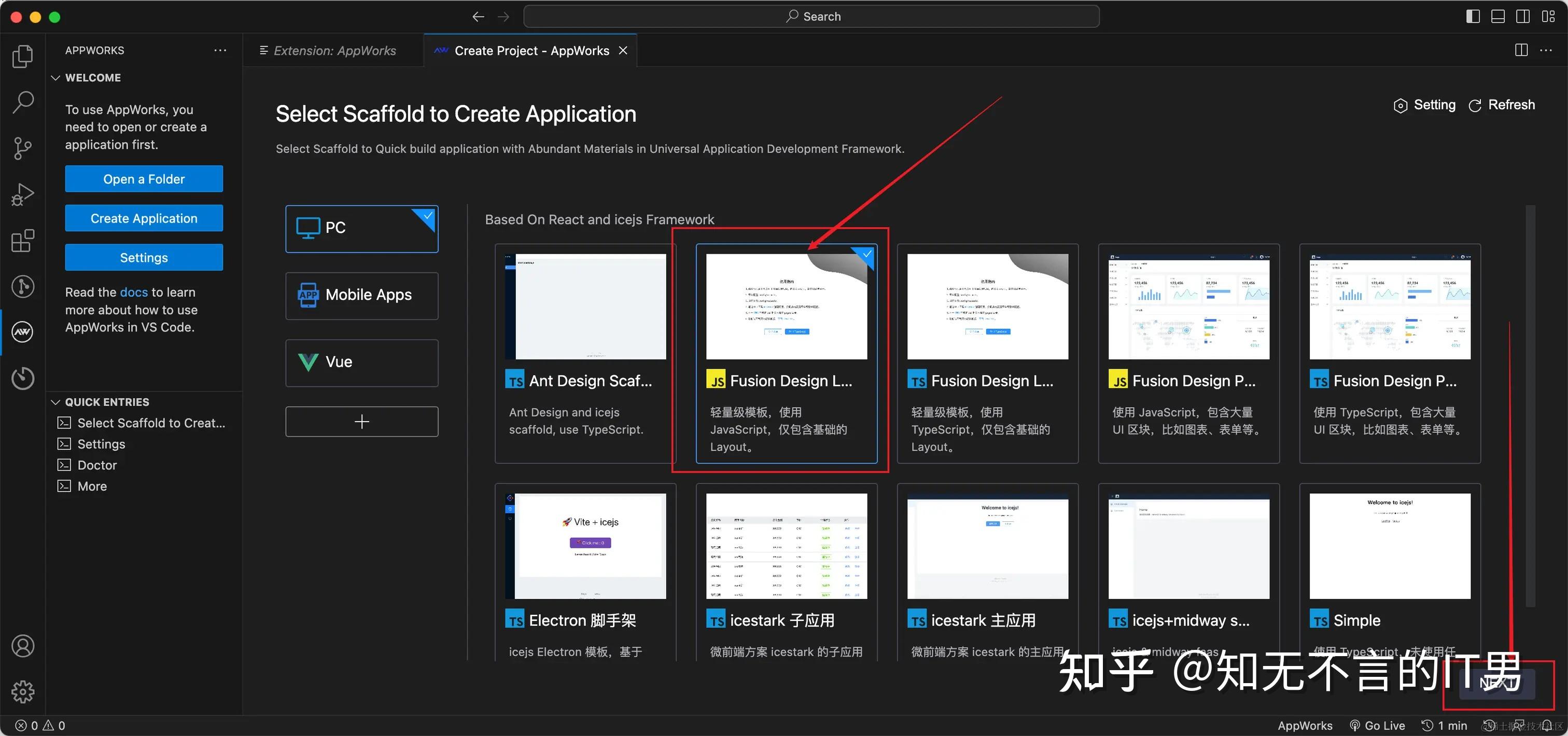The height and width of the screenshot is (736, 1568).
Task: Toggle the secondary side bar layout icon
Action: pyautogui.click(x=1523, y=17)
